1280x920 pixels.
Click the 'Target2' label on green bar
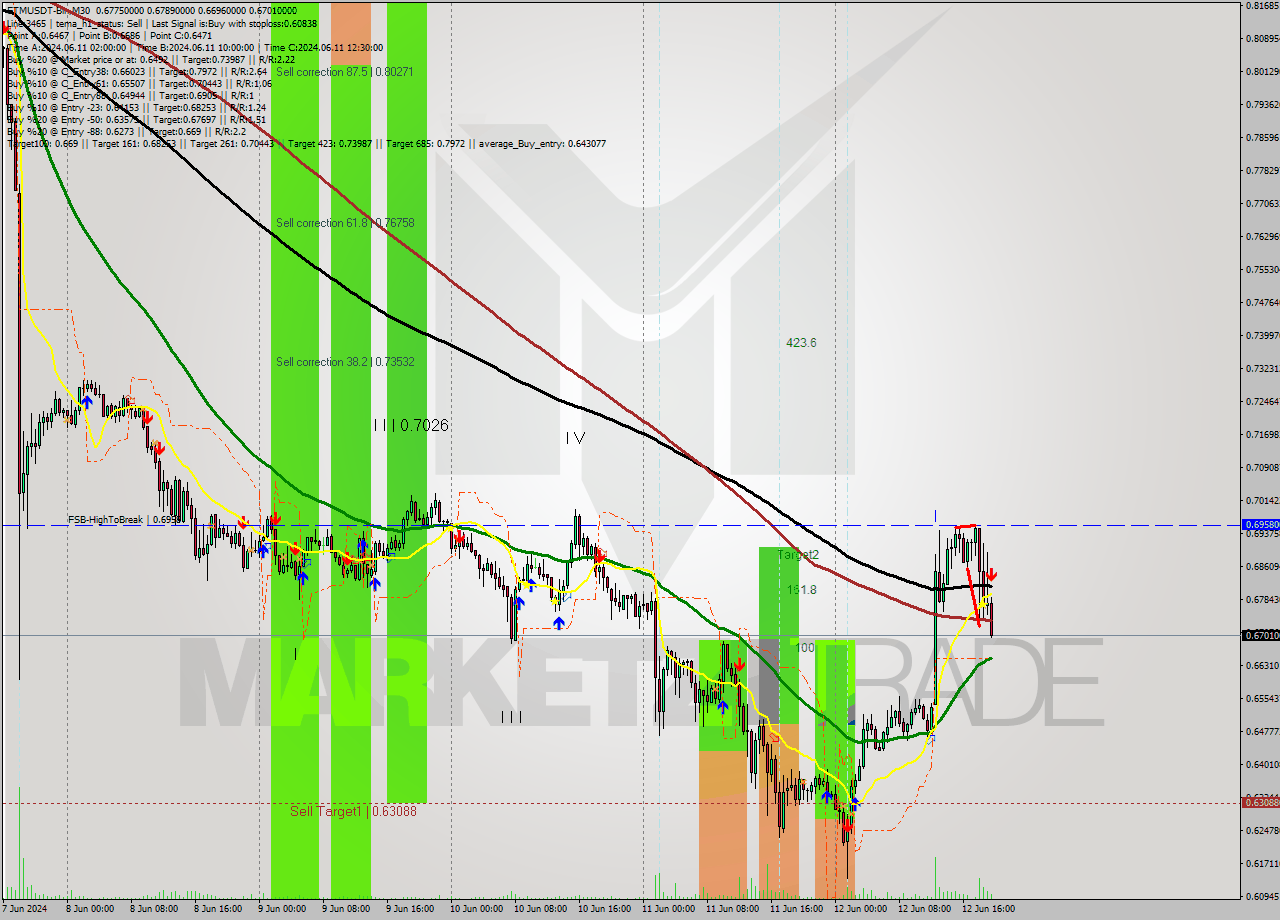798,555
